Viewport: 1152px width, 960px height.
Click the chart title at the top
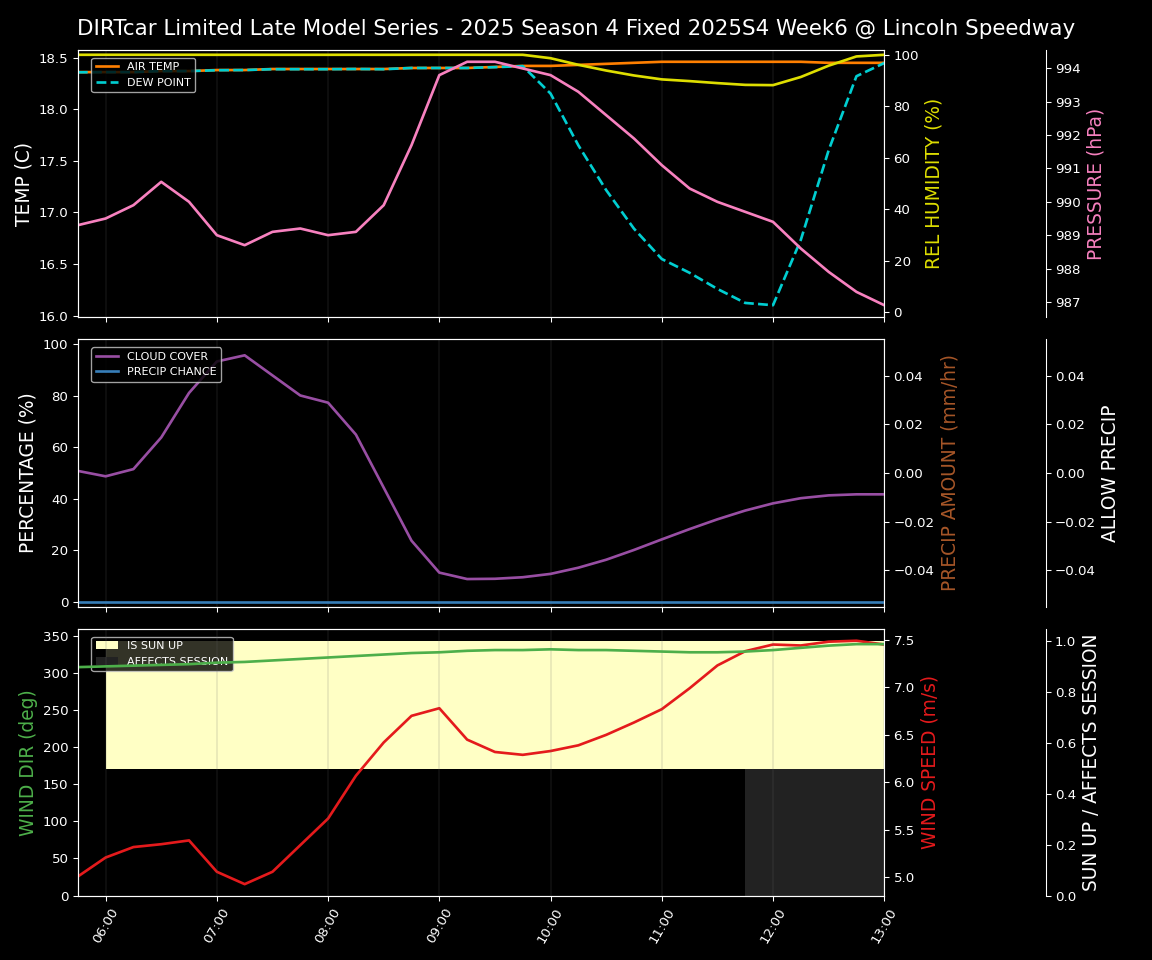click(575, 28)
